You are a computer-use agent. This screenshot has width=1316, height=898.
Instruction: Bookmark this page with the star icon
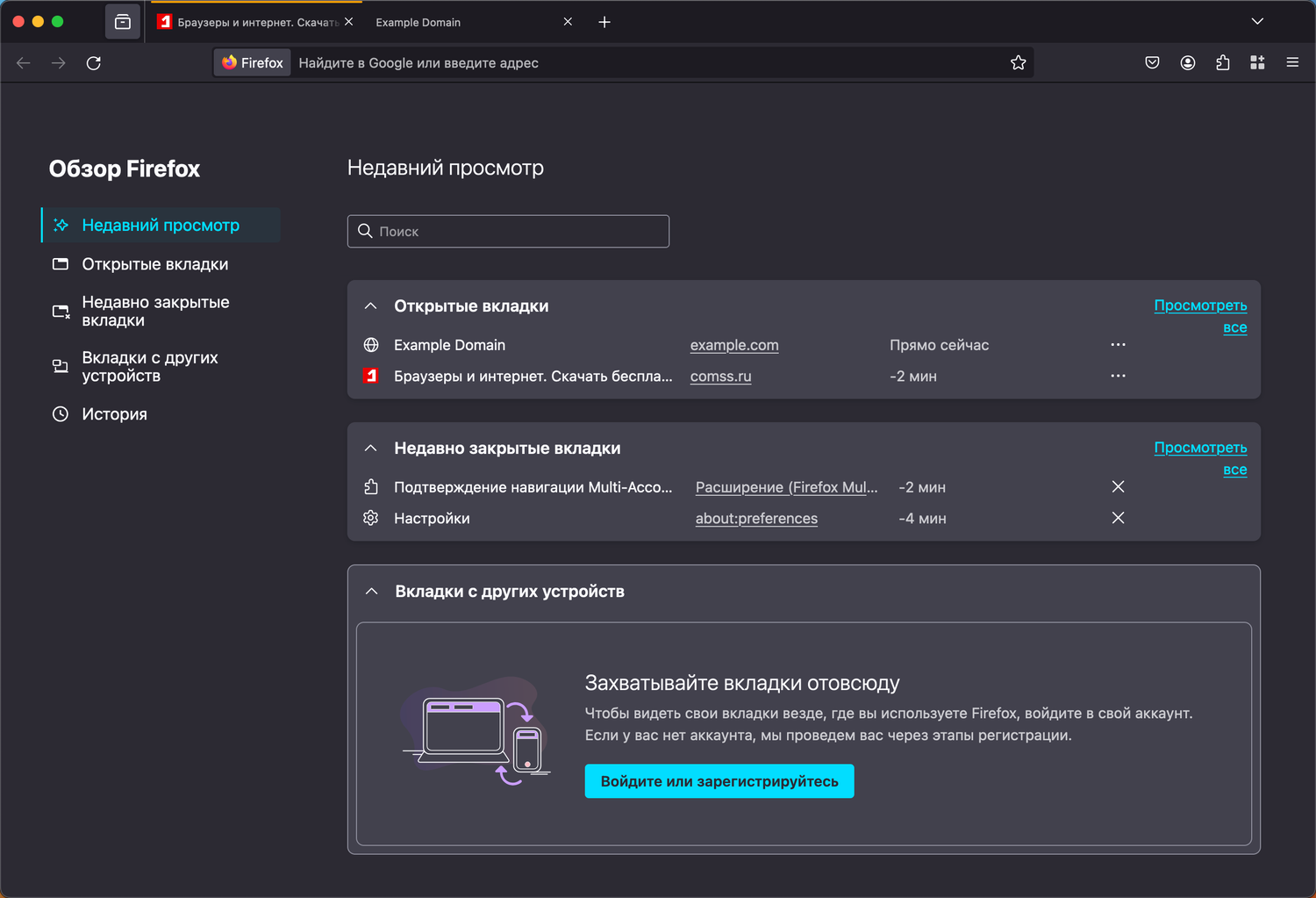(x=1018, y=63)
